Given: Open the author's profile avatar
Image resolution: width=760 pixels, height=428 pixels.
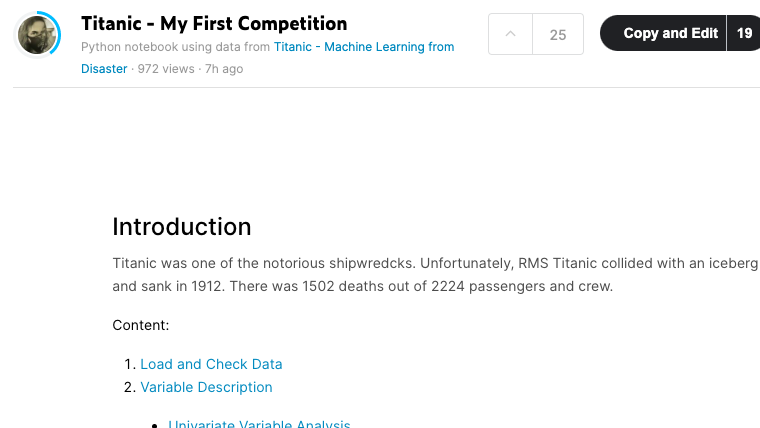Looking at the screenshot, I should tap(37, 35).
